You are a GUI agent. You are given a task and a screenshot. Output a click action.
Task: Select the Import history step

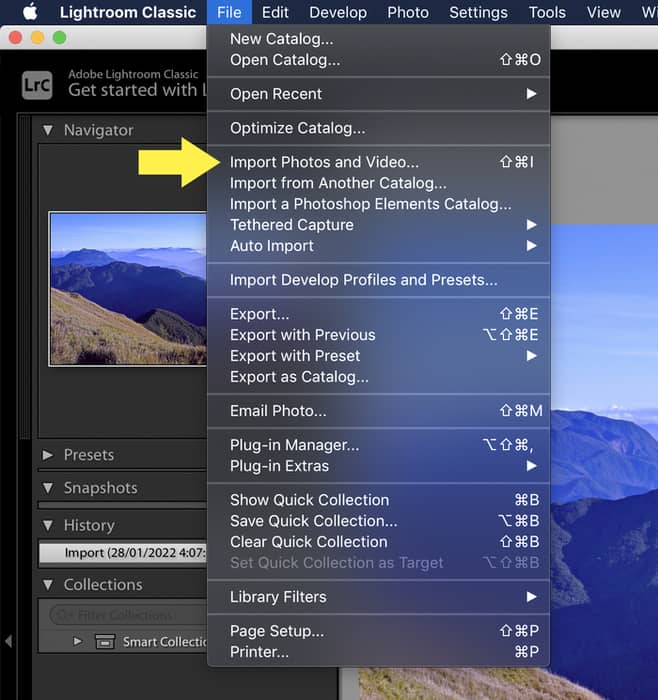pyautogui.click(x=123, y=553)
